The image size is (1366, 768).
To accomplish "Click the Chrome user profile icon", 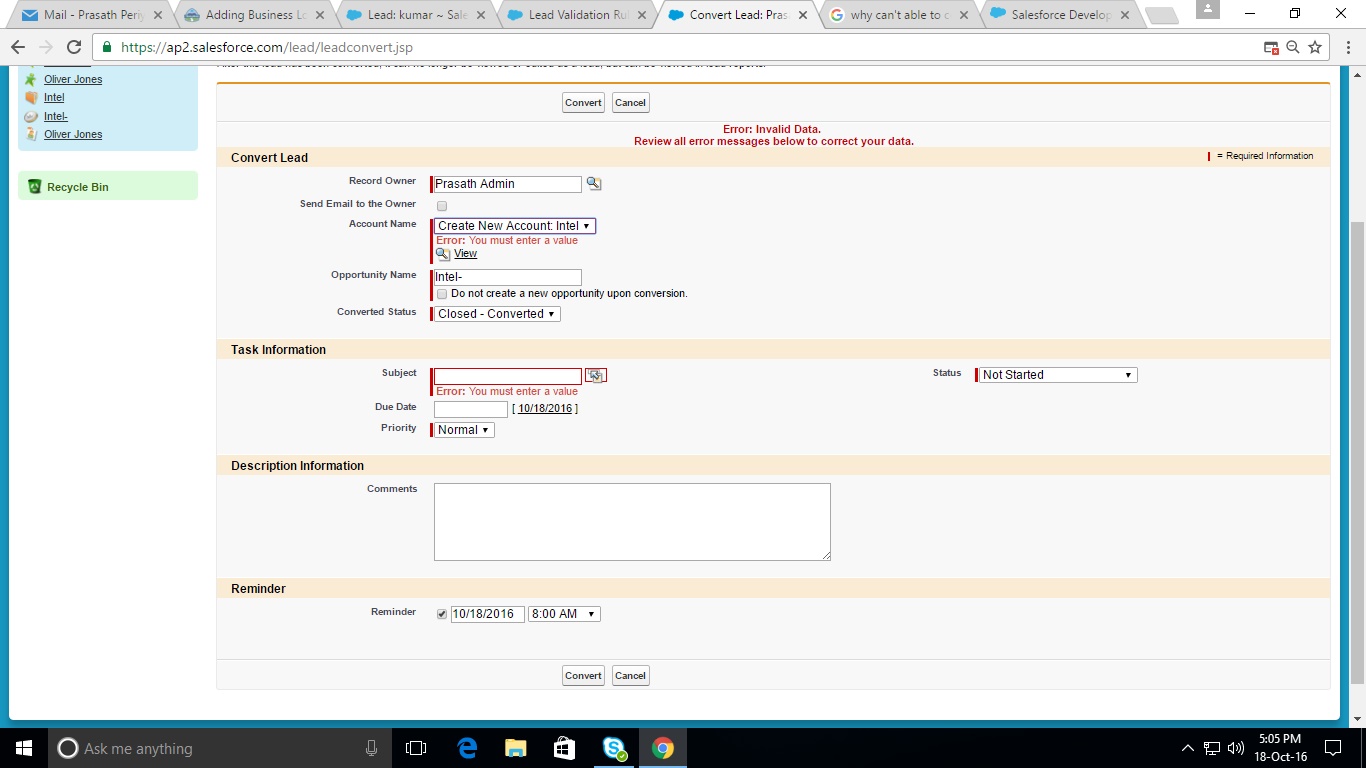I will coord(1207,9).
